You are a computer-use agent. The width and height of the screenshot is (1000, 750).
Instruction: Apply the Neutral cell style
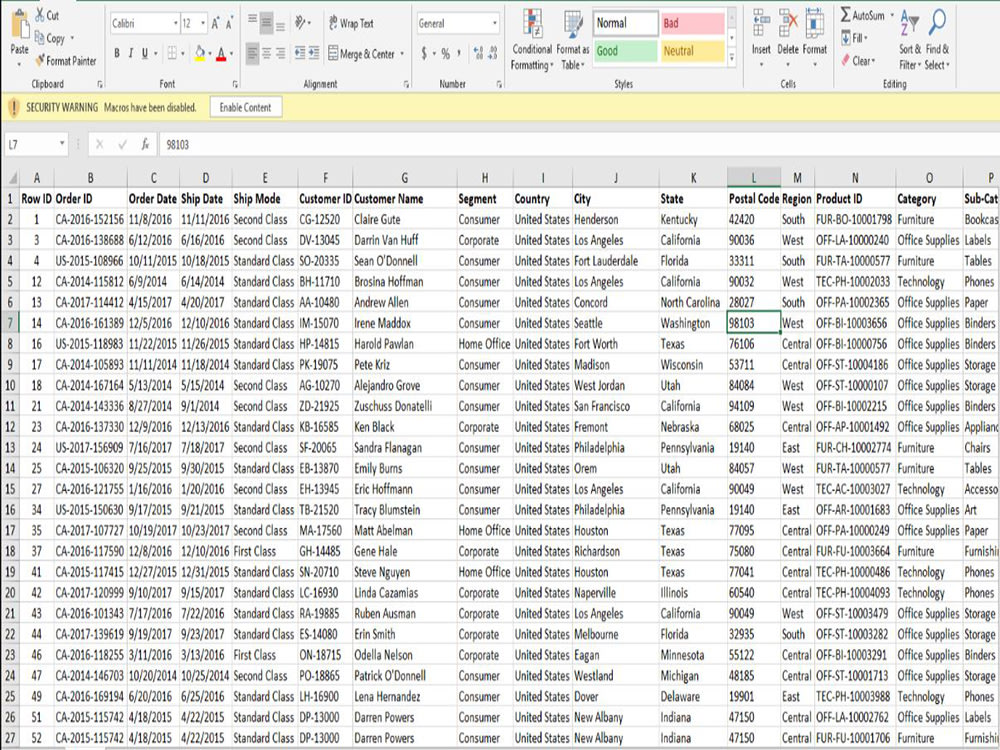click(x=692, y=51)
